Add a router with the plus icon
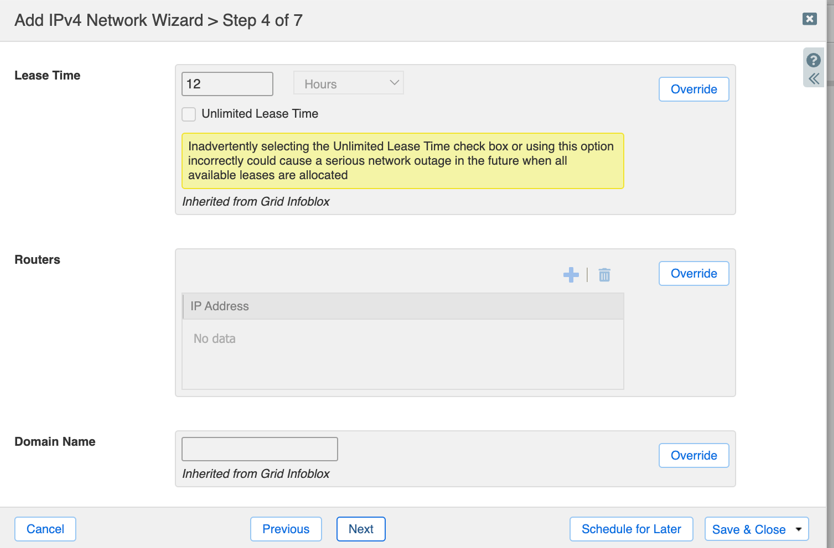This screenshot has height=548, width=834. 571,274
